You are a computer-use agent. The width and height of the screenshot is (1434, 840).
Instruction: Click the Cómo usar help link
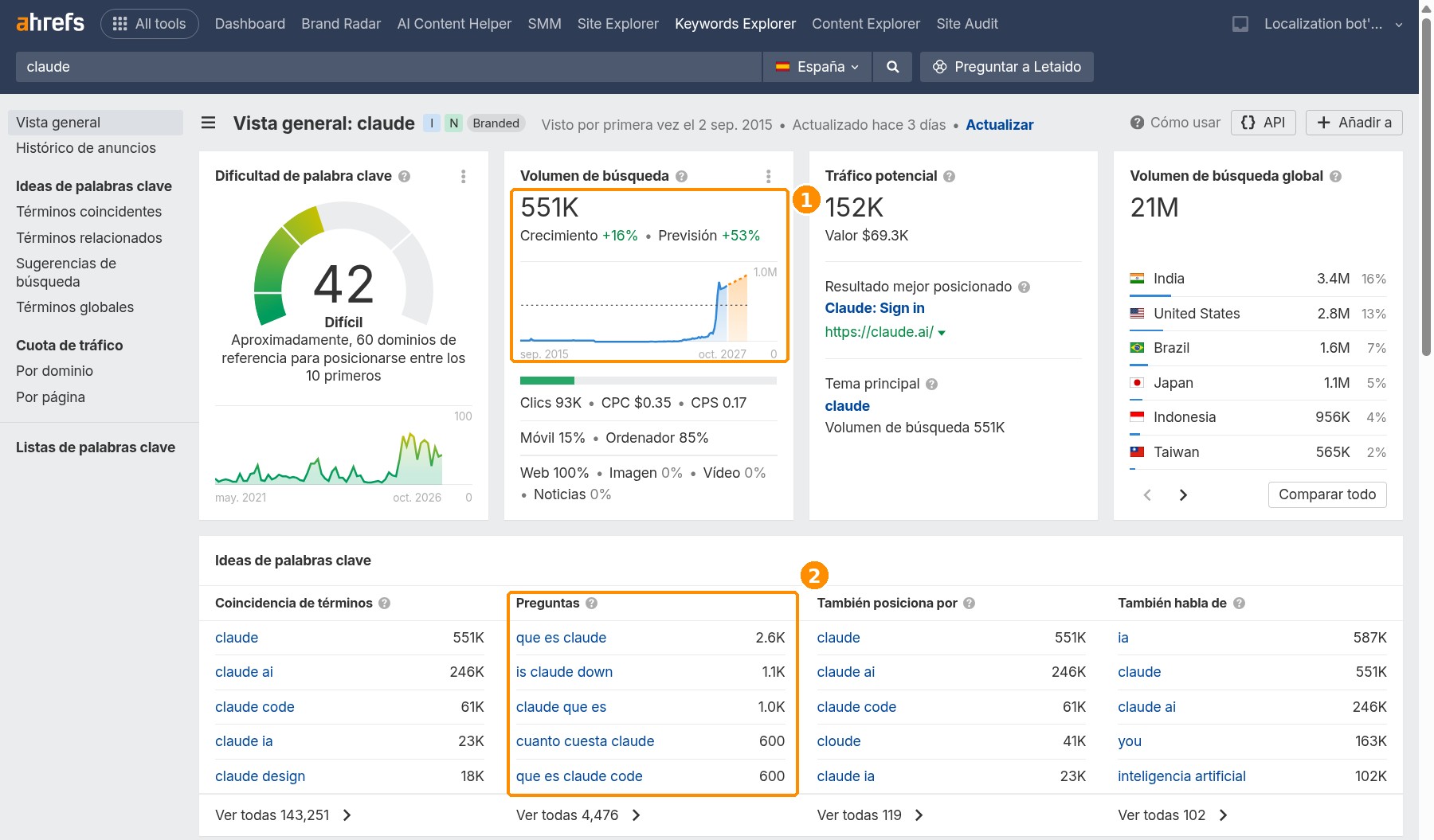[x=1175, y=123]
